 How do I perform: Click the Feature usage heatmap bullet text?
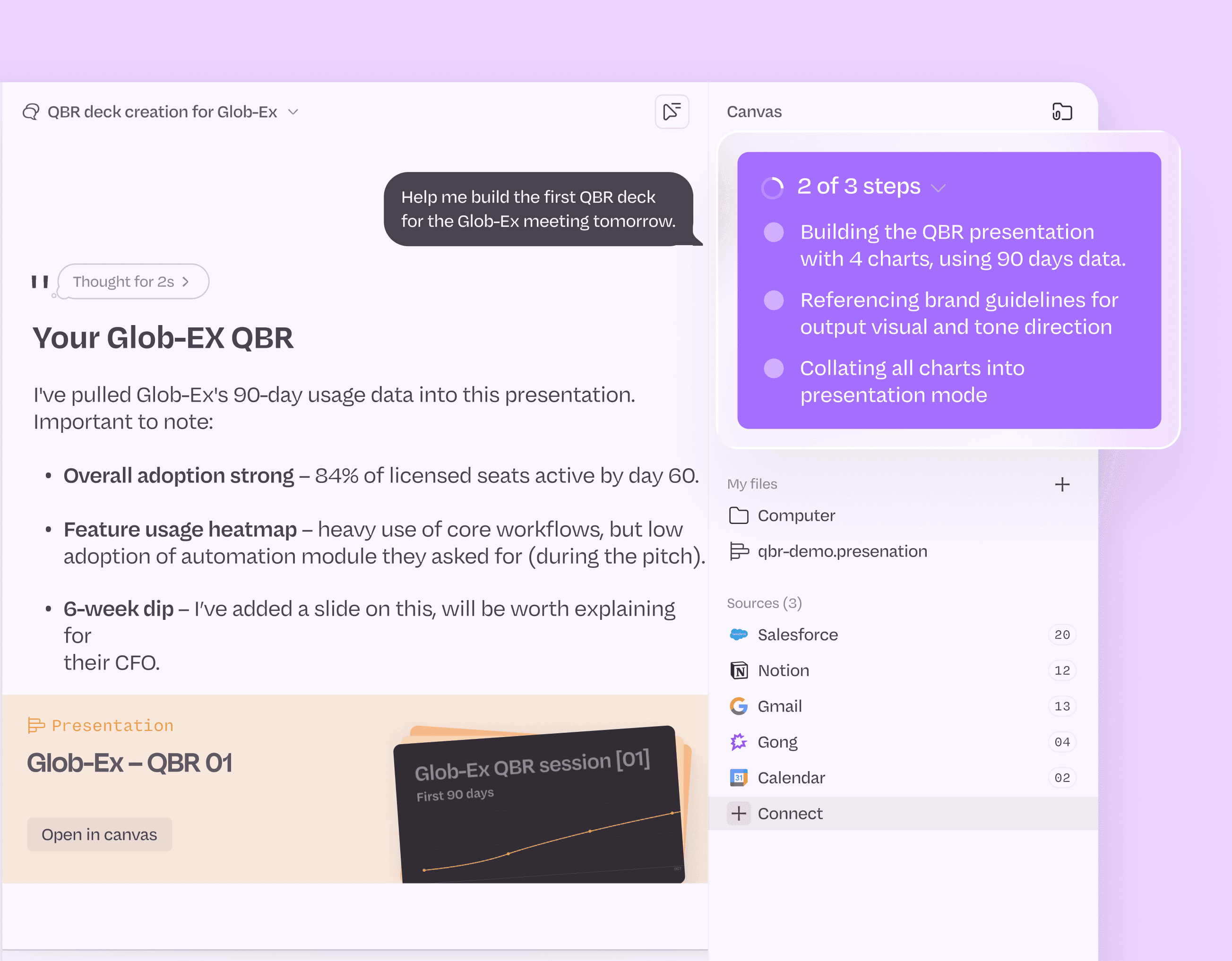[x=384, y=542]
